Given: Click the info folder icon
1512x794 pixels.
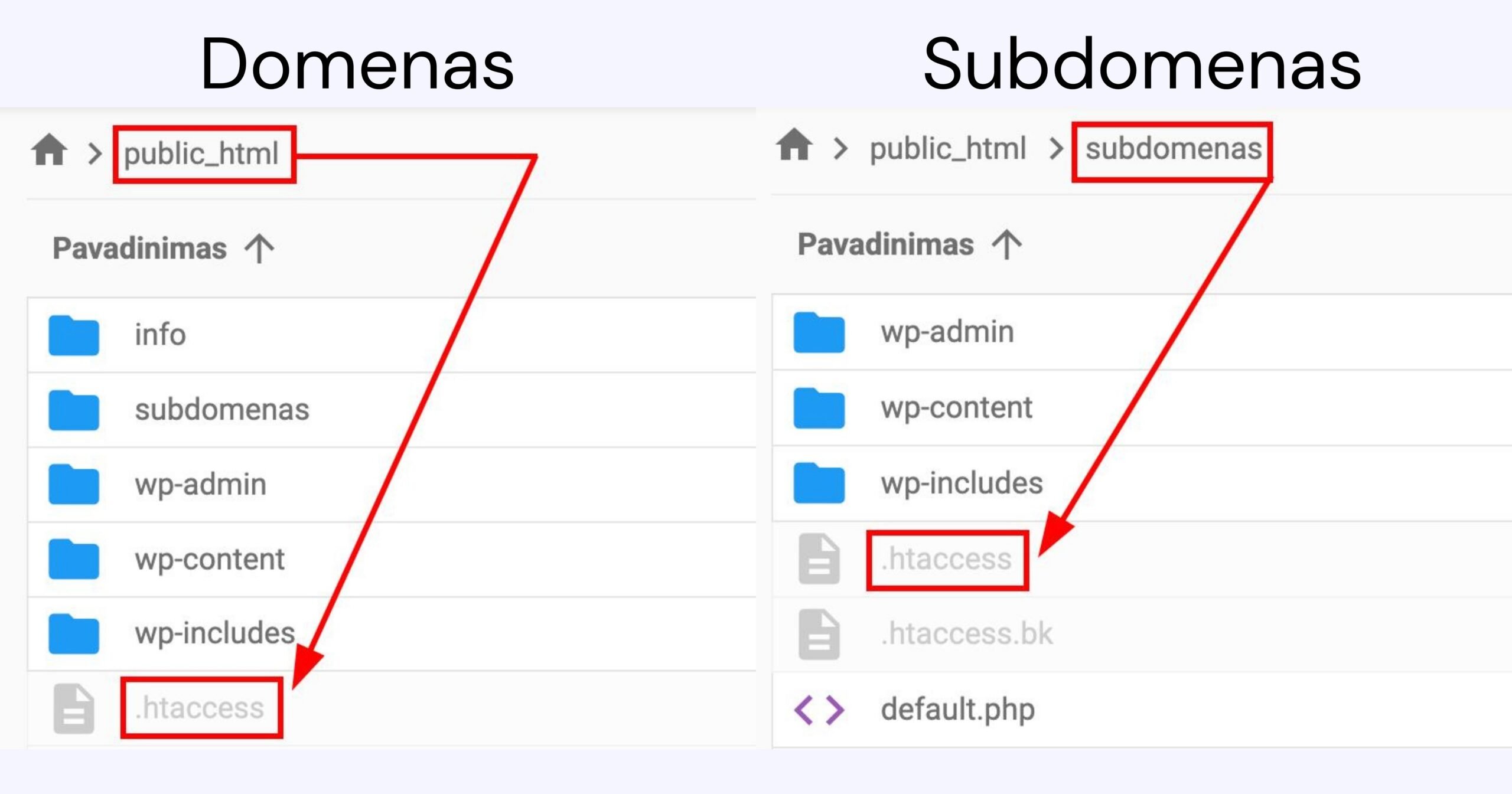Looking at the screenshot, I should [x=74, y=335].
